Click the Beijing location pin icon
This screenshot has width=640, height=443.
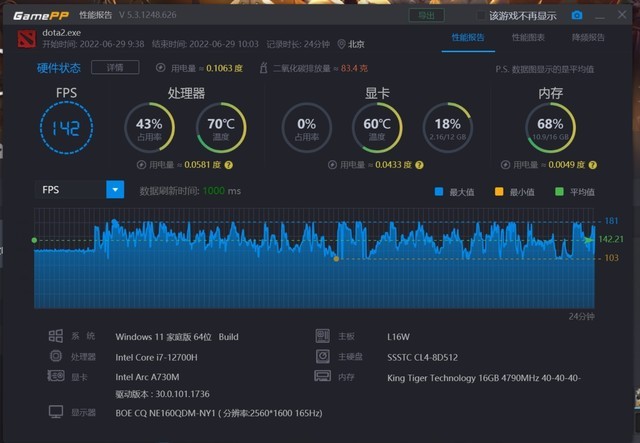coord(341,44)
